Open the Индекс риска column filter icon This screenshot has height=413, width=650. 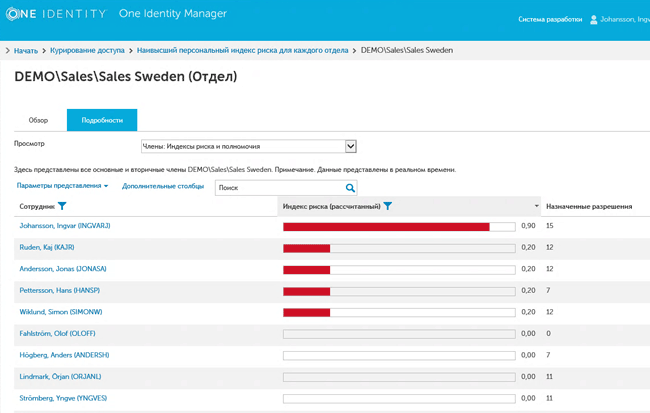click(x=388, y=206)
